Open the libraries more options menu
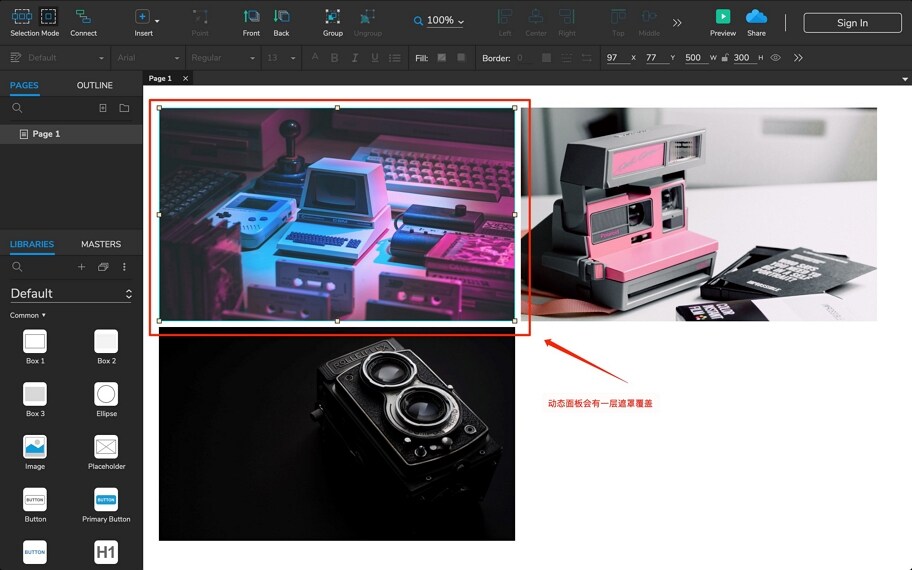 coord(124,267)
